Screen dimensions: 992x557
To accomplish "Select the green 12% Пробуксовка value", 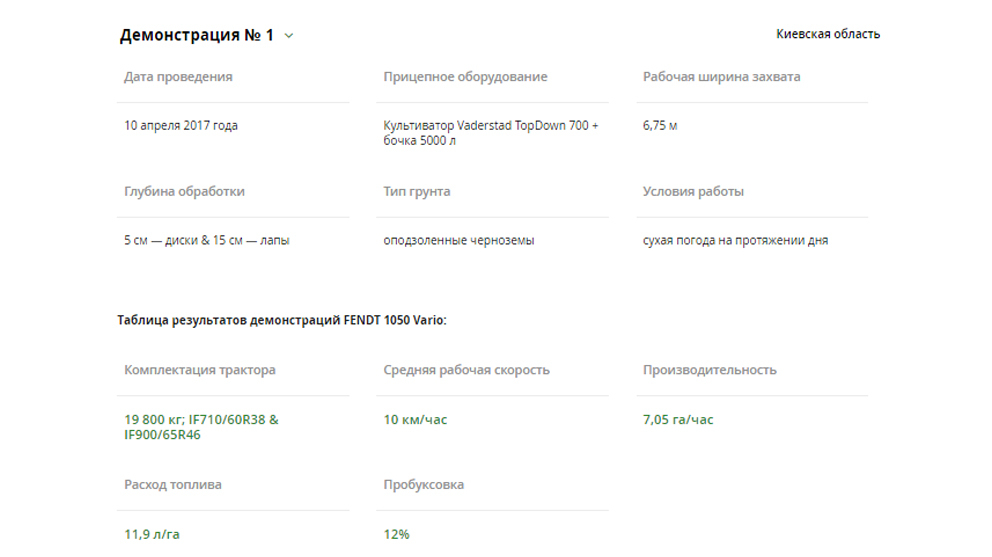I will pos(396,535).
